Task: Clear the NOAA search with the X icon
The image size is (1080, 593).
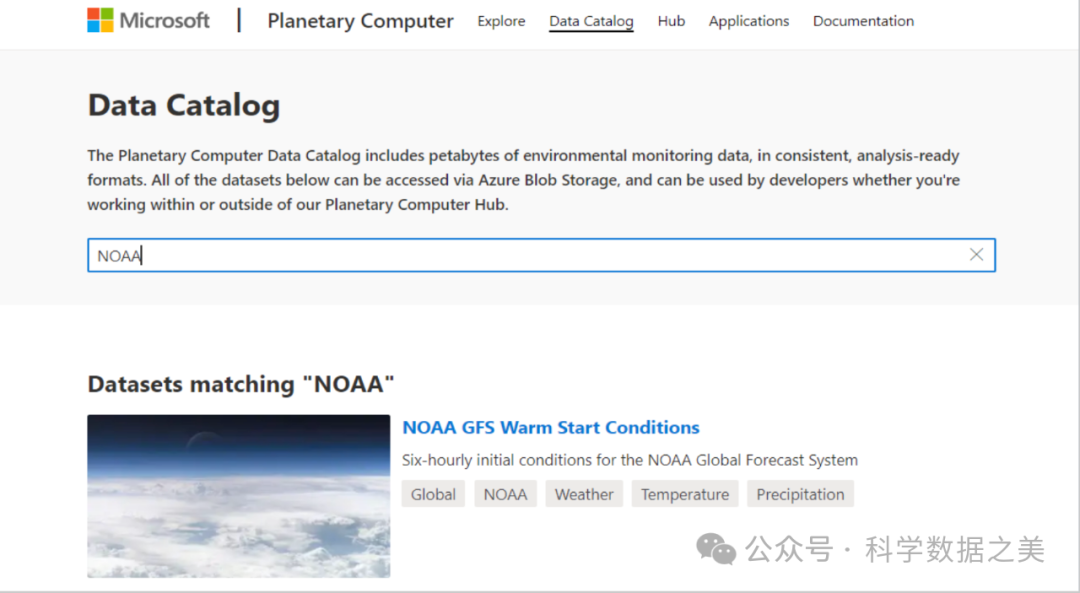Action: click(976, 255)
